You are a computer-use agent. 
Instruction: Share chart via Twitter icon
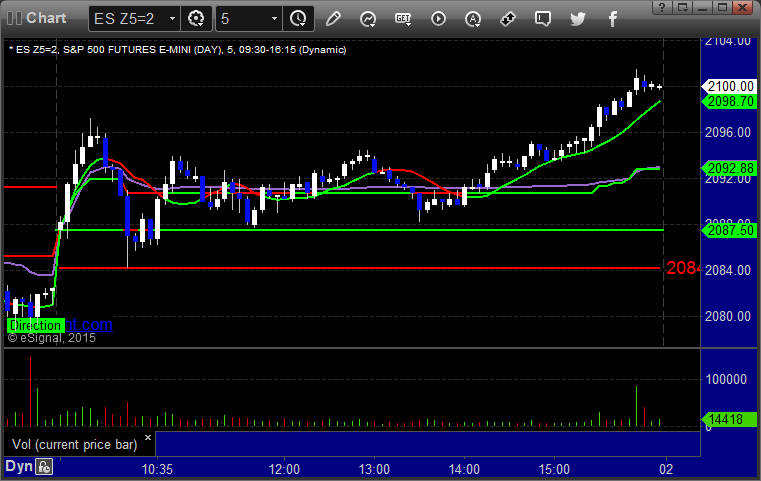click(578, 19)
